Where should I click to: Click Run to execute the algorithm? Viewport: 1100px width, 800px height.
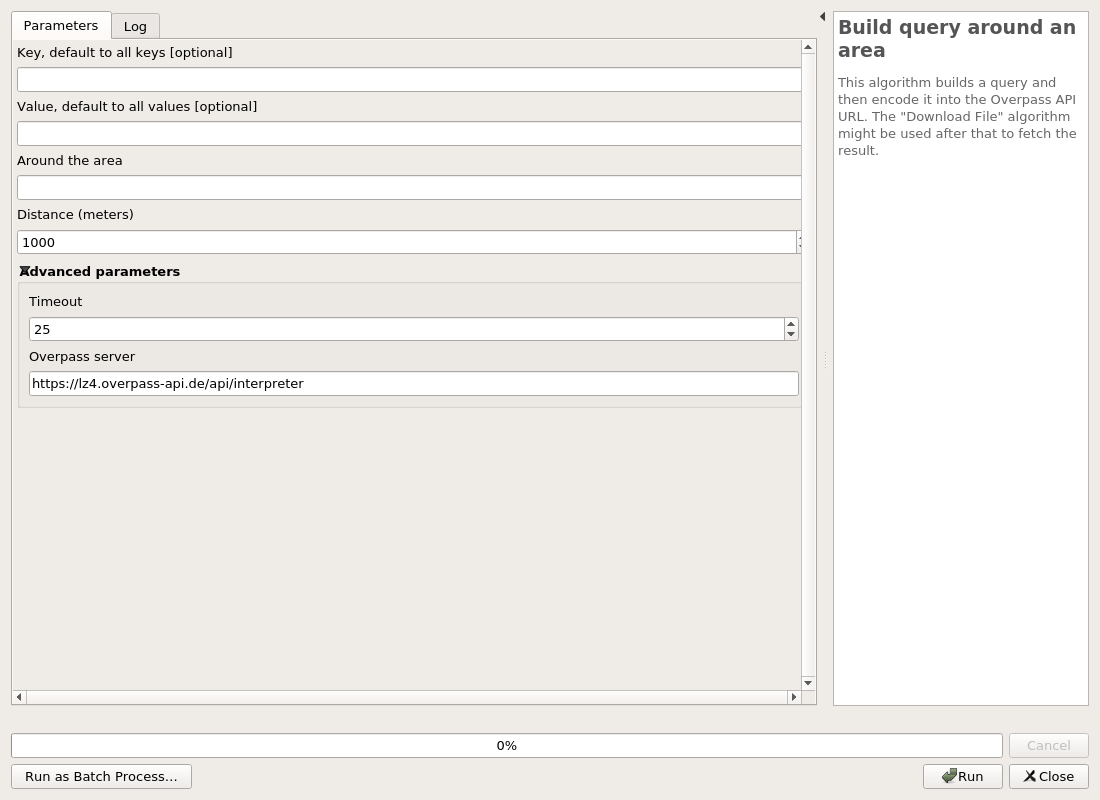point(962,776)
